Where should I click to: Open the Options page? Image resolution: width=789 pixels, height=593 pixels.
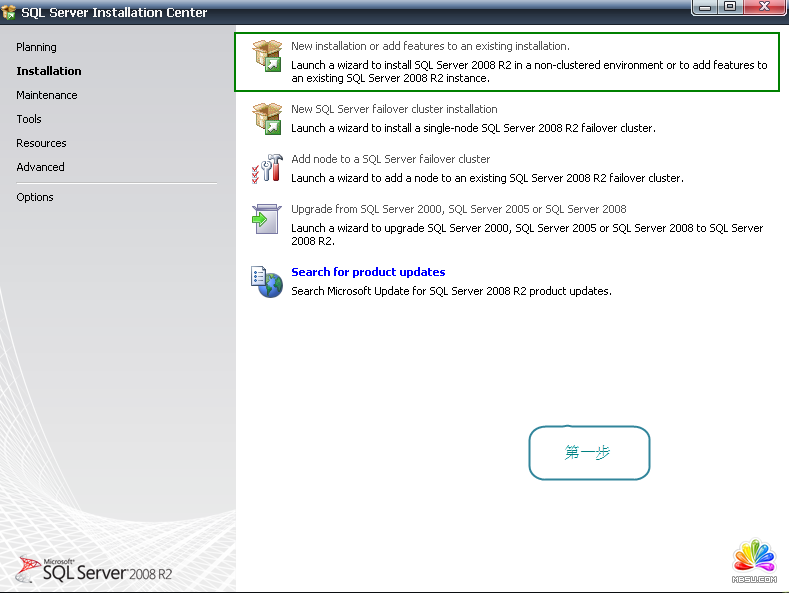pyautogui.click(x=35, y=197)
